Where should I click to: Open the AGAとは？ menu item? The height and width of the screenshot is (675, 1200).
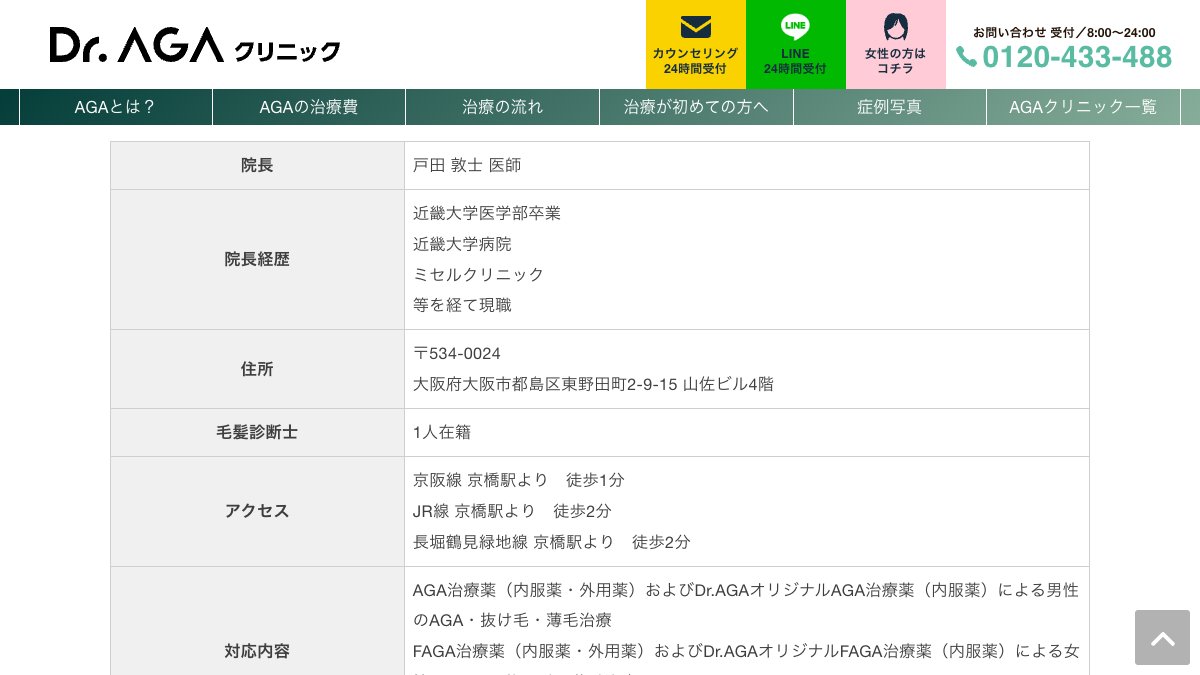click(116, 107)
